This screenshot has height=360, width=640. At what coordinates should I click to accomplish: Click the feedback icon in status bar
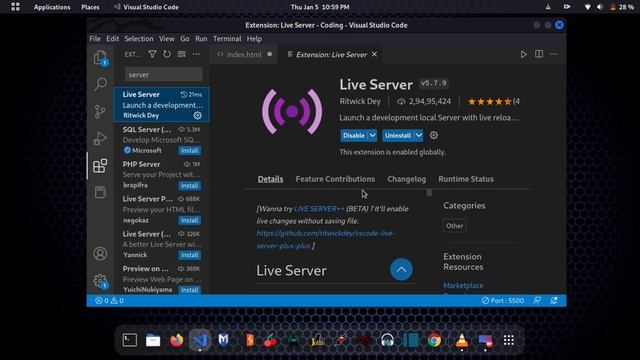(x=537, y=301)
